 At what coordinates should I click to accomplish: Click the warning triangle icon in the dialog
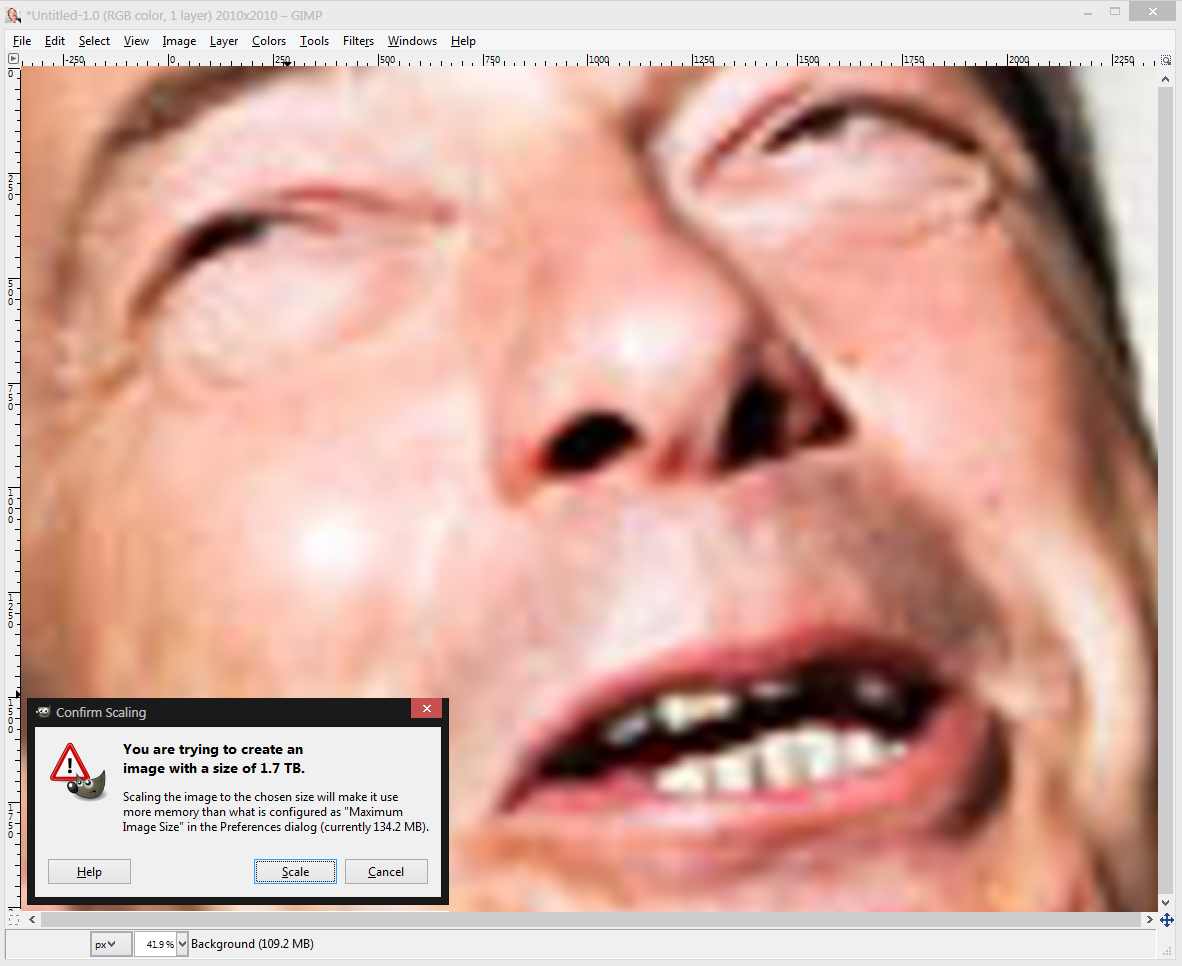[70, 763]
